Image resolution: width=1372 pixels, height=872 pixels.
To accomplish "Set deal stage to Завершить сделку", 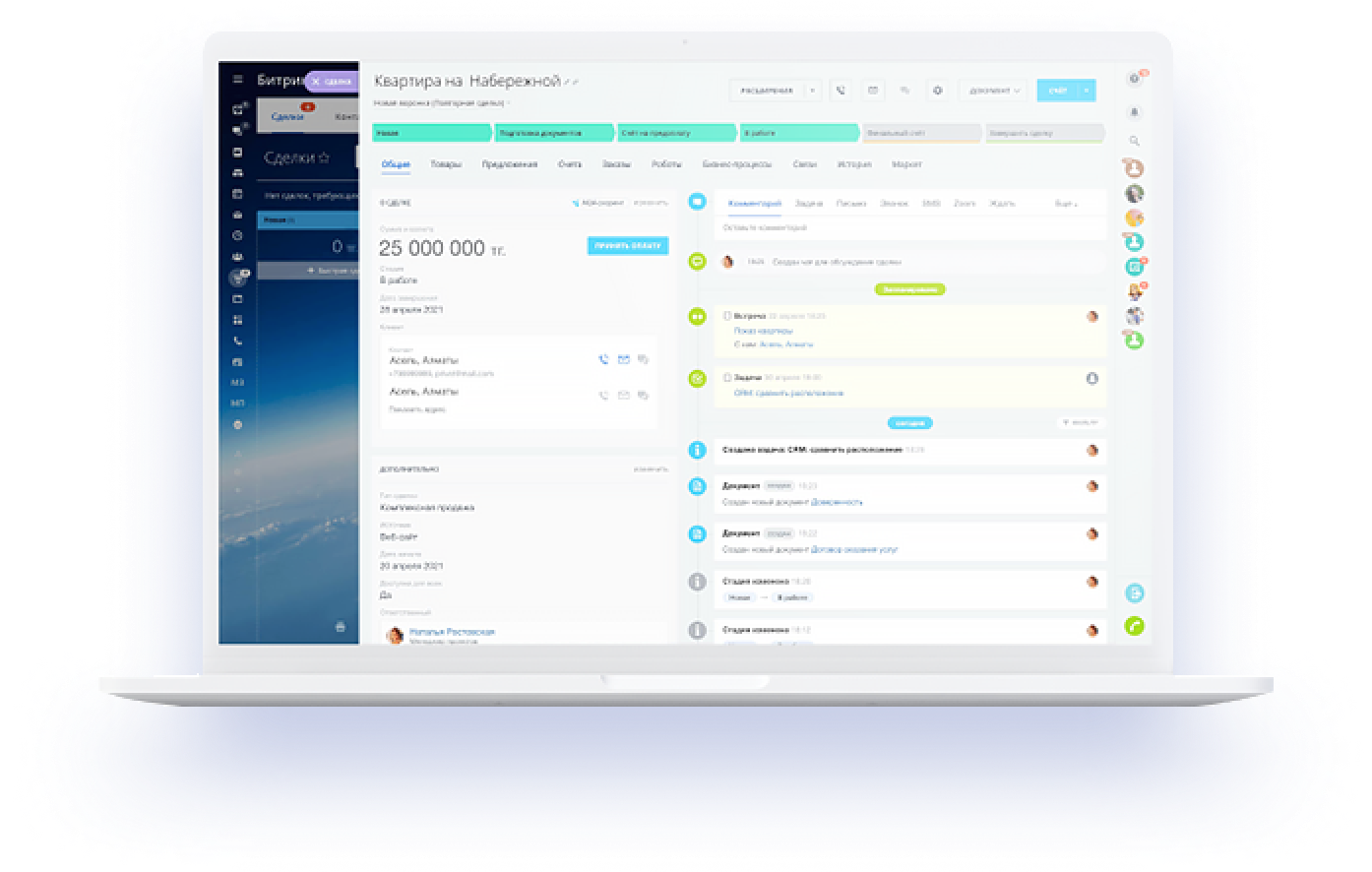I will coord(1044,133).
